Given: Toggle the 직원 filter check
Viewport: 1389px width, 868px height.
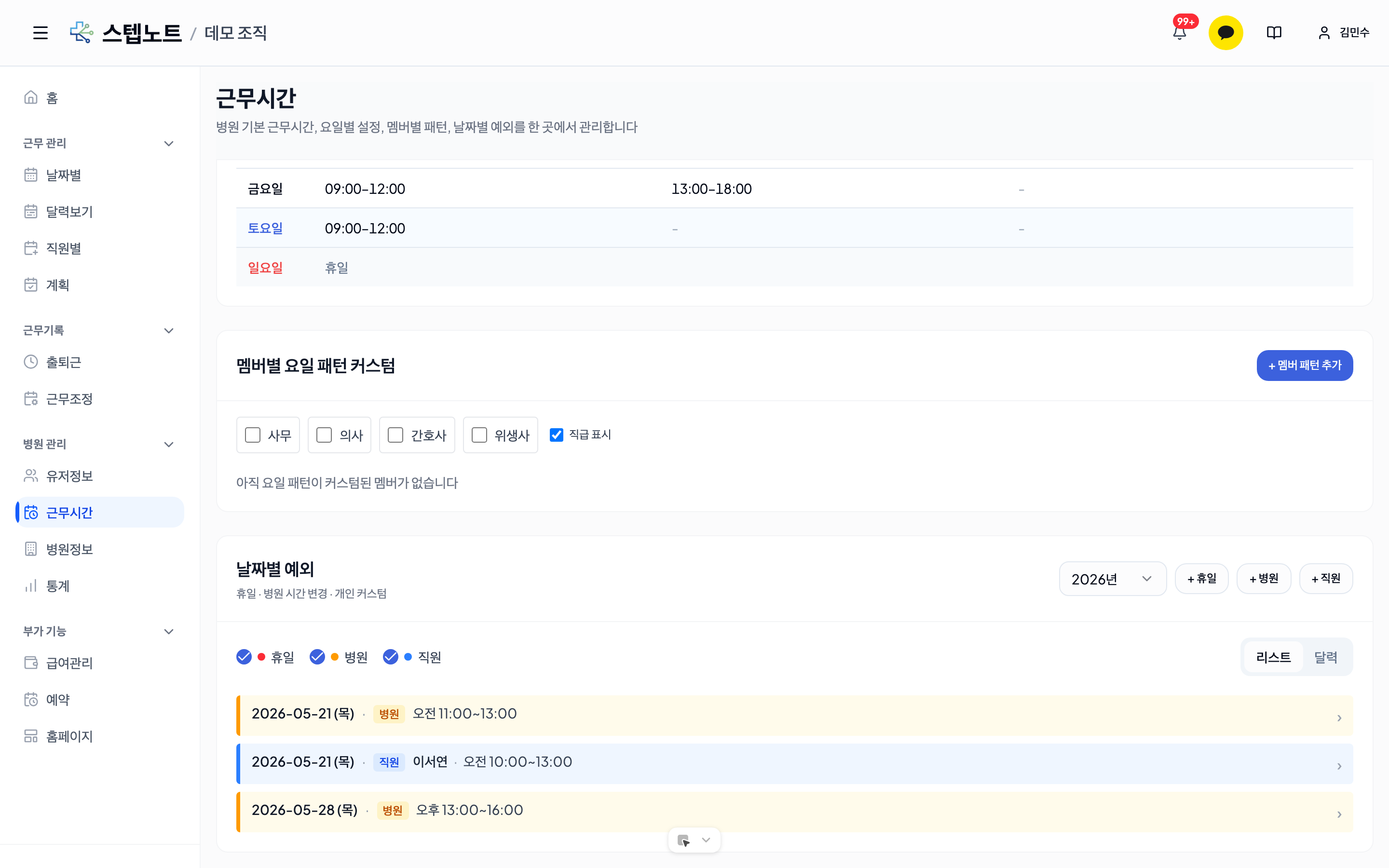Looking at the screenshot, I should coord(390,657).
